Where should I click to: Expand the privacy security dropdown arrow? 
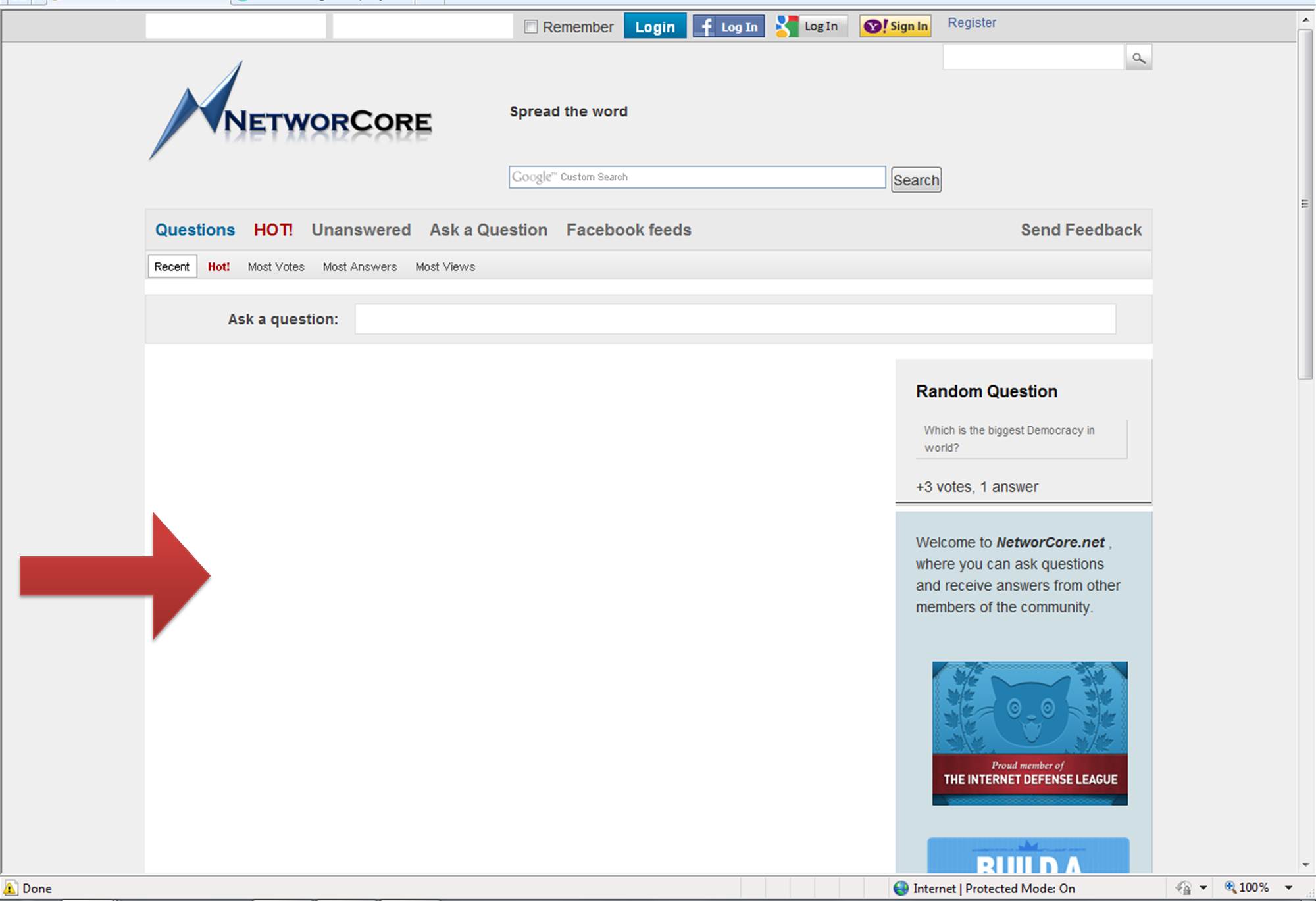click(1203, 888)
